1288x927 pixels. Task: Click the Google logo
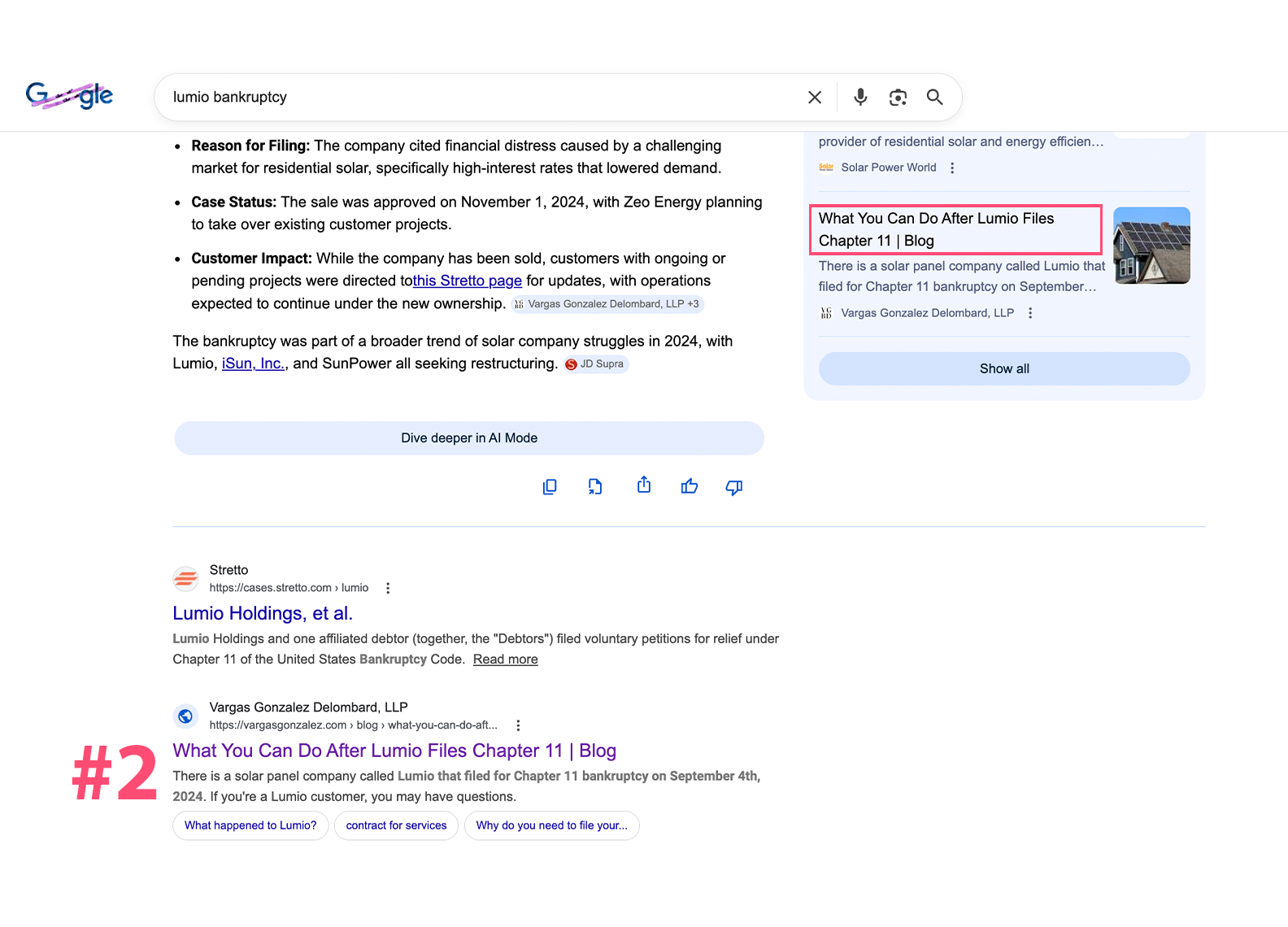(x=69, y=96)
